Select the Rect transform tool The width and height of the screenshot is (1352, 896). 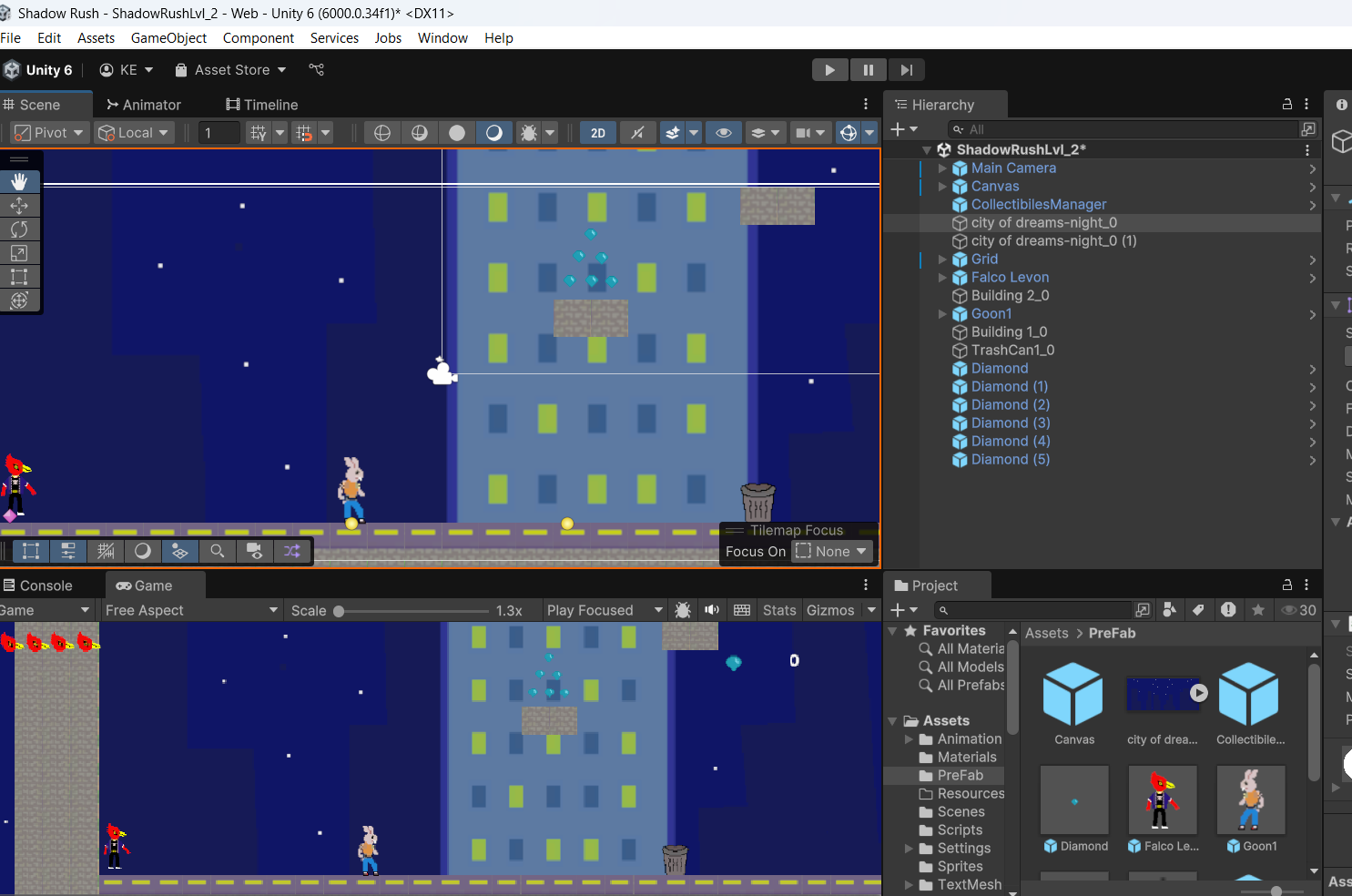pos(19,277)
